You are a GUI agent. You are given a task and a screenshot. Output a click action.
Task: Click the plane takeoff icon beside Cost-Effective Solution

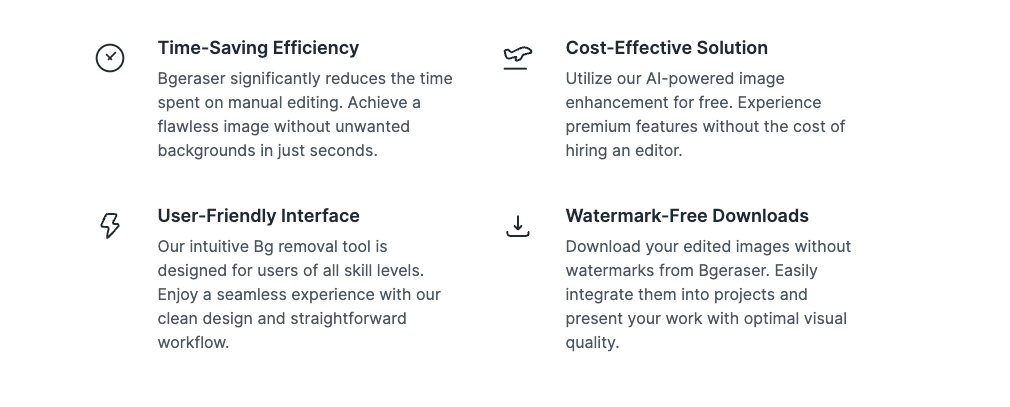pos(517,58)
